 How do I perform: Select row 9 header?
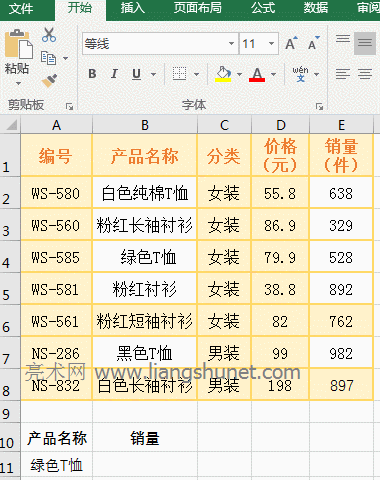pyautogui.click(x=10, y=412)
